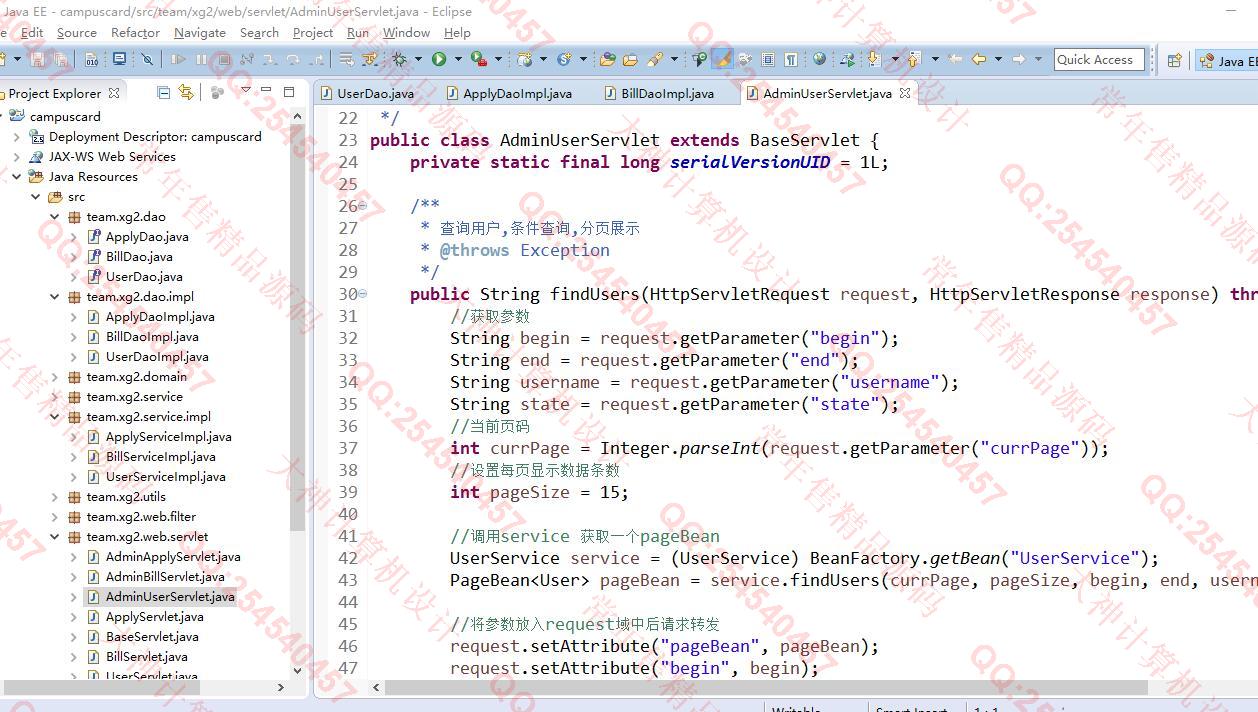Image resolution: width=1258 pixels, height=712 pixels.
Task: Close the Project Explorer view
Action: click(114, 93)
